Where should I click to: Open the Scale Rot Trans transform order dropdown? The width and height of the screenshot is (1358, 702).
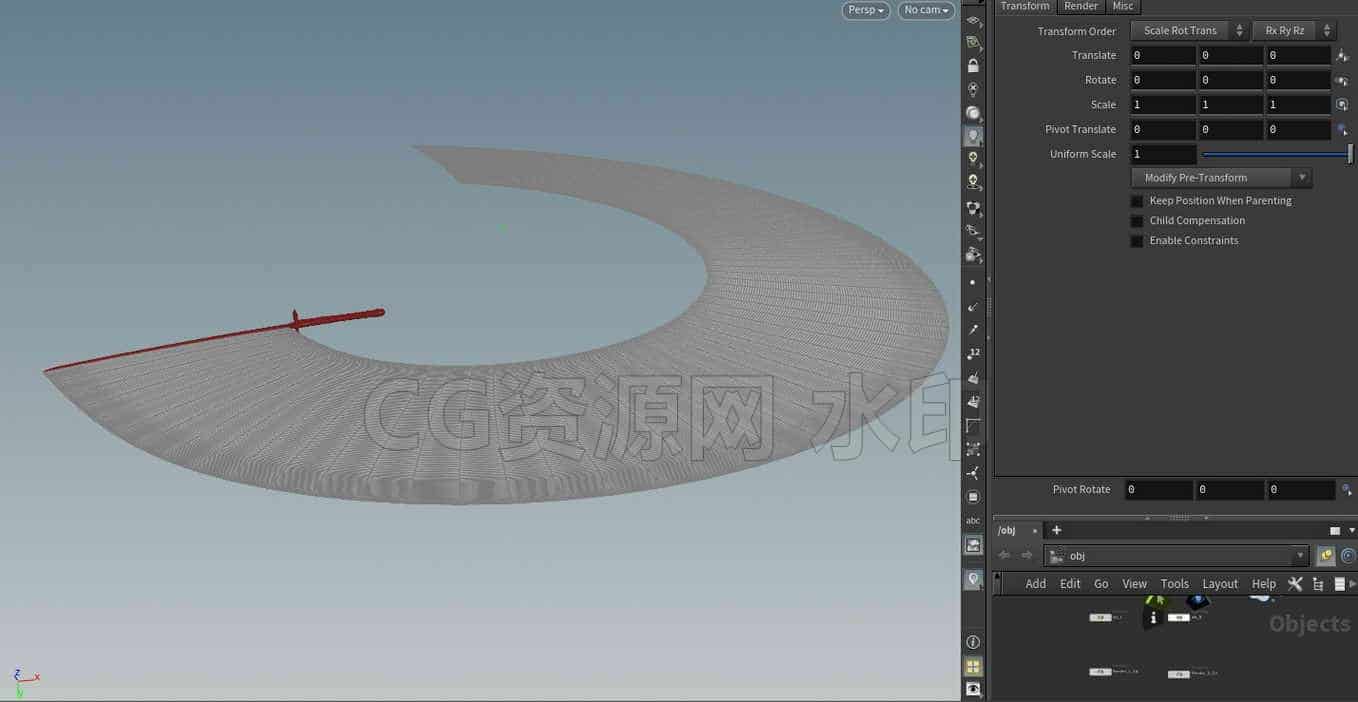click(x=1189, y=31)
